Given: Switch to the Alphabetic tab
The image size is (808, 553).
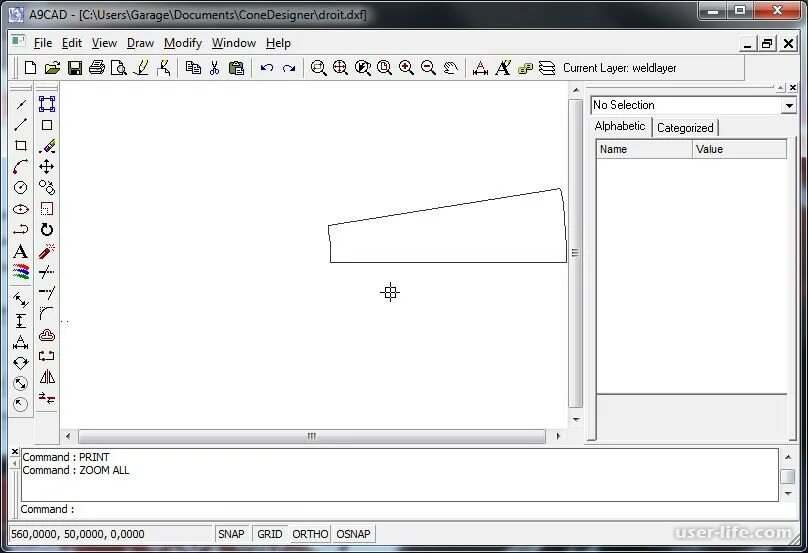Looking at the screenshot, I should 620,126.
